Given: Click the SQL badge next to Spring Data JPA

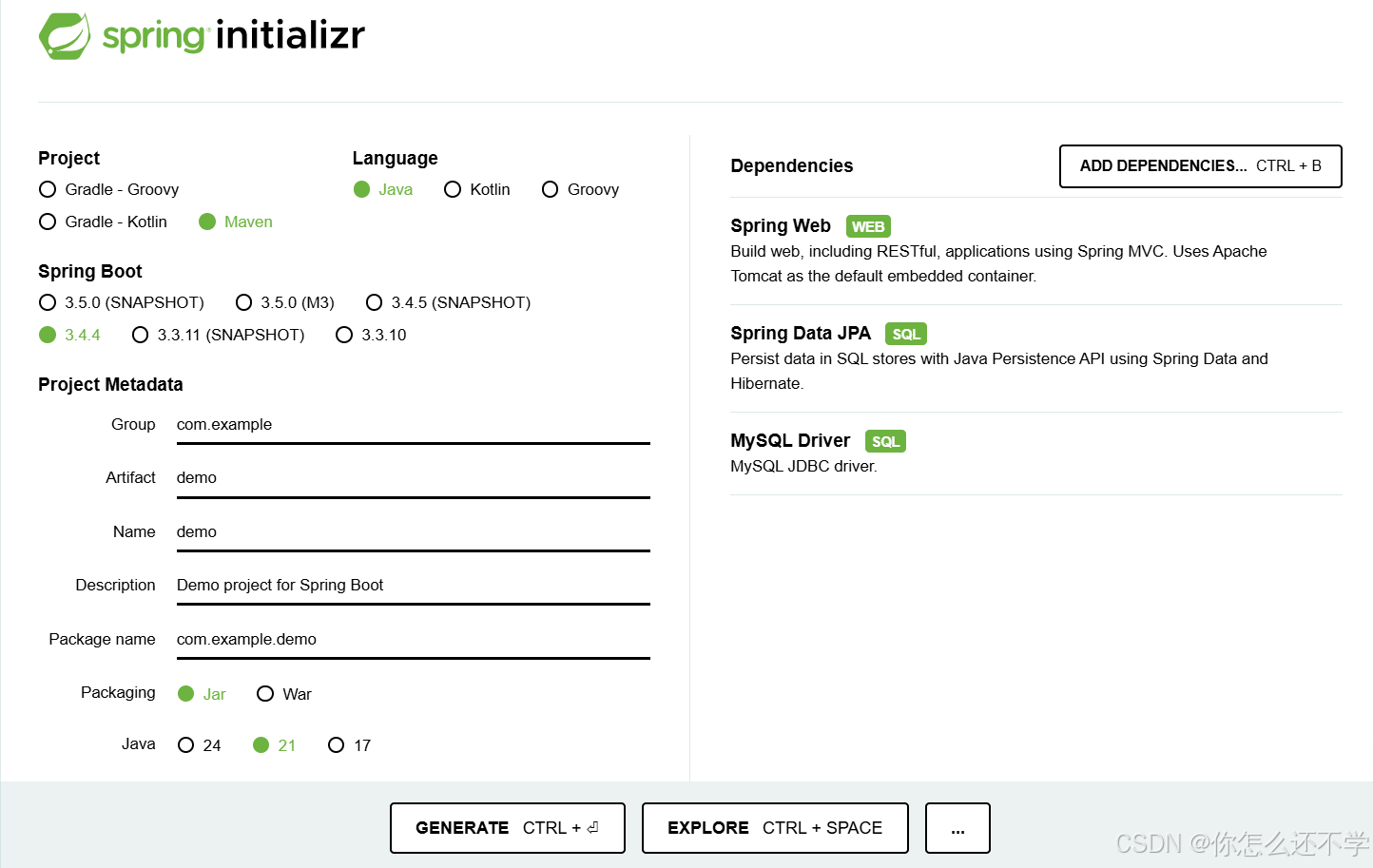Looking at the screenshot, I should coord(906,334).
